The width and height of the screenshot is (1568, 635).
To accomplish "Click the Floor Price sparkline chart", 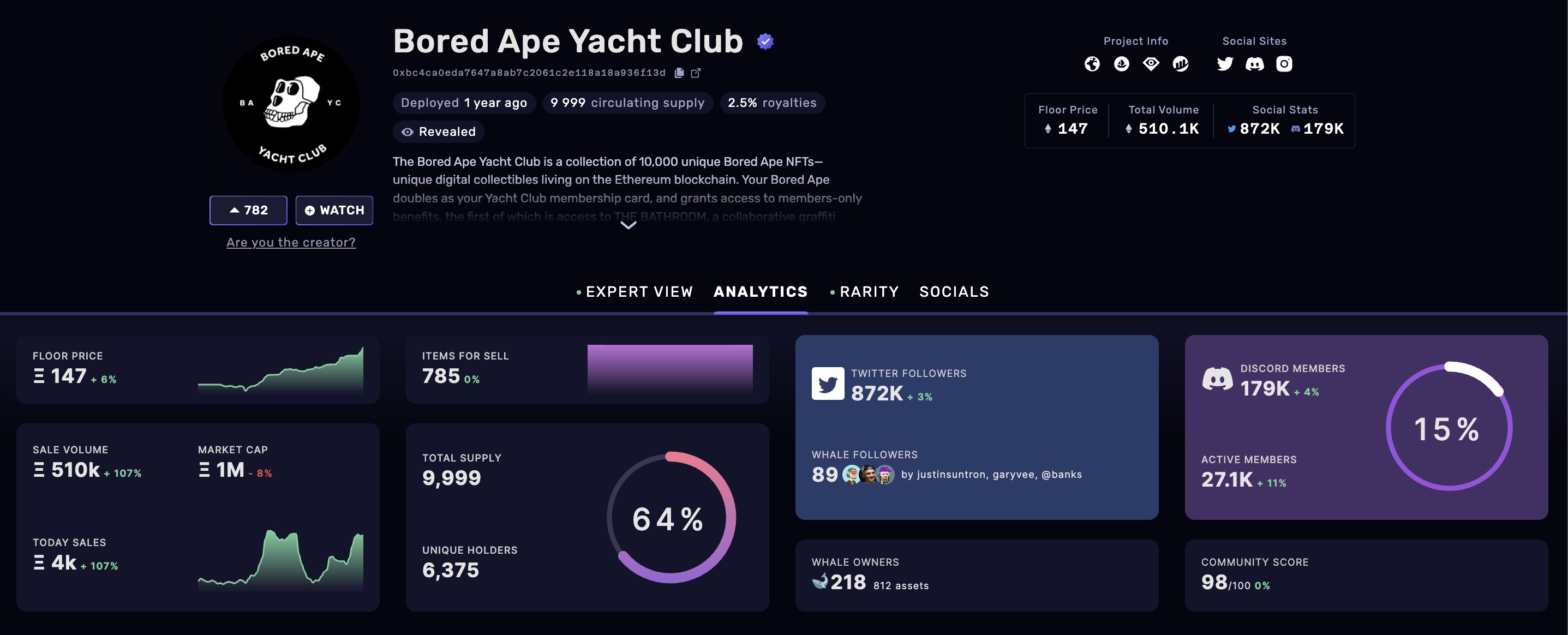I will coord(280,370).
